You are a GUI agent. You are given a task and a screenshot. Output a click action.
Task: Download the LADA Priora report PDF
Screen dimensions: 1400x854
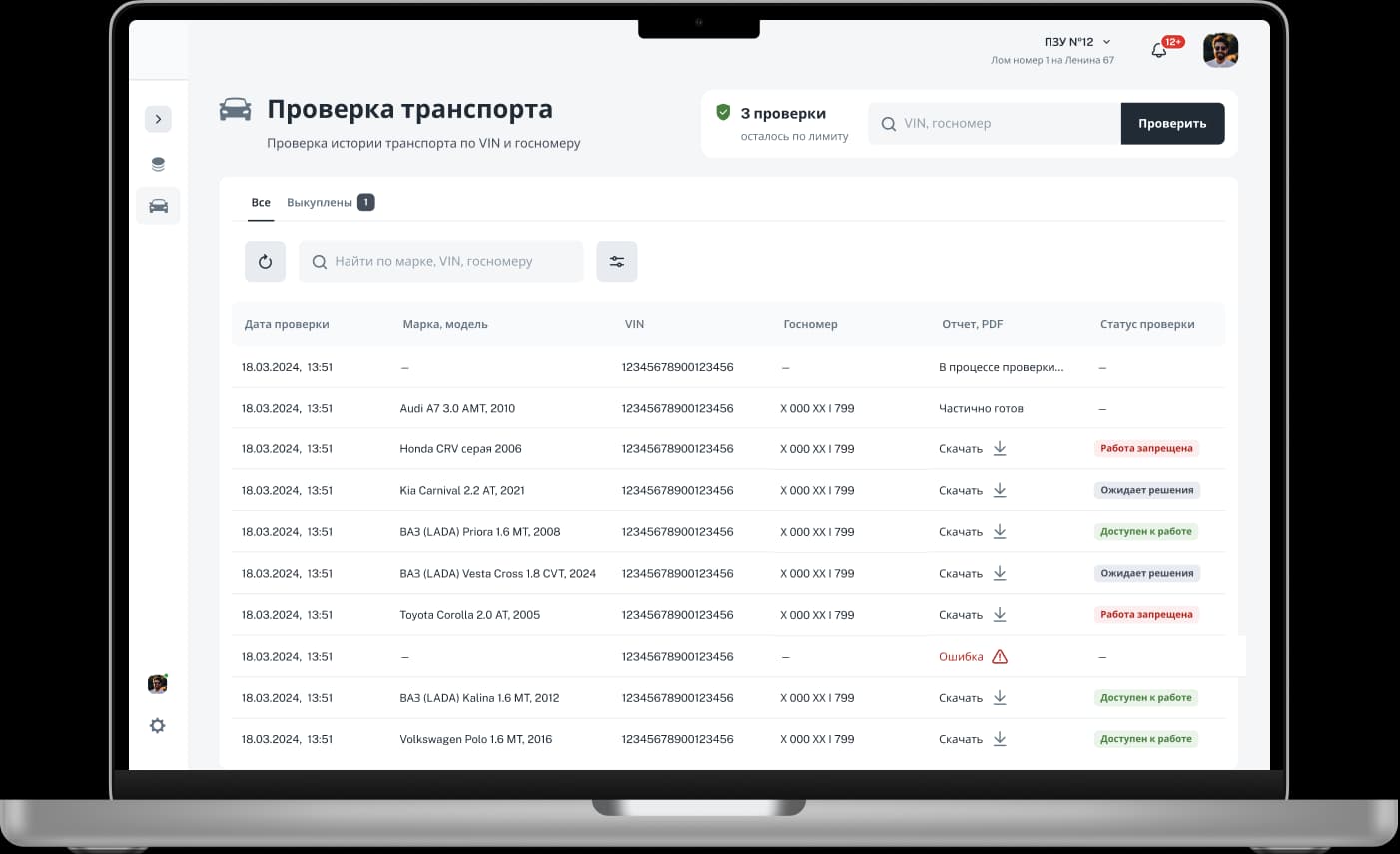(1000, 532)
